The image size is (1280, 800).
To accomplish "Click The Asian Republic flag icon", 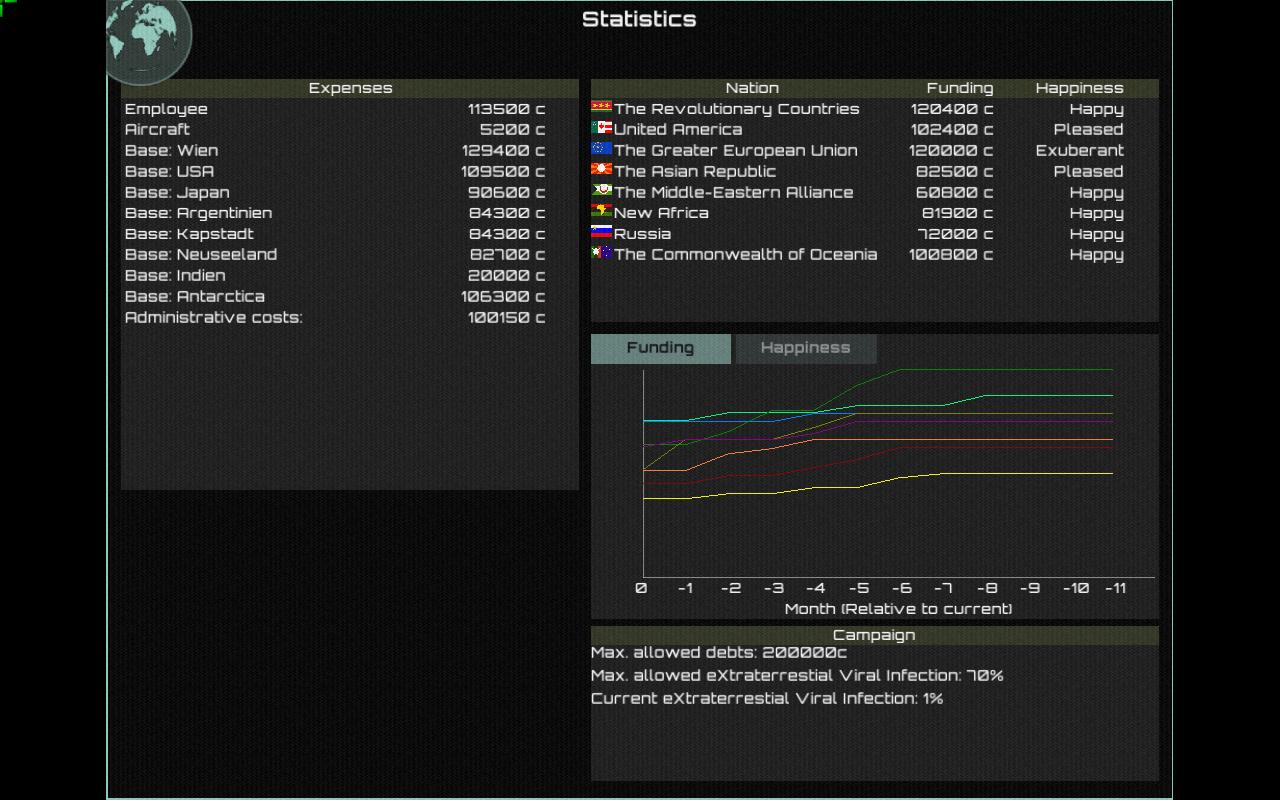I will (x=601, y=170).
